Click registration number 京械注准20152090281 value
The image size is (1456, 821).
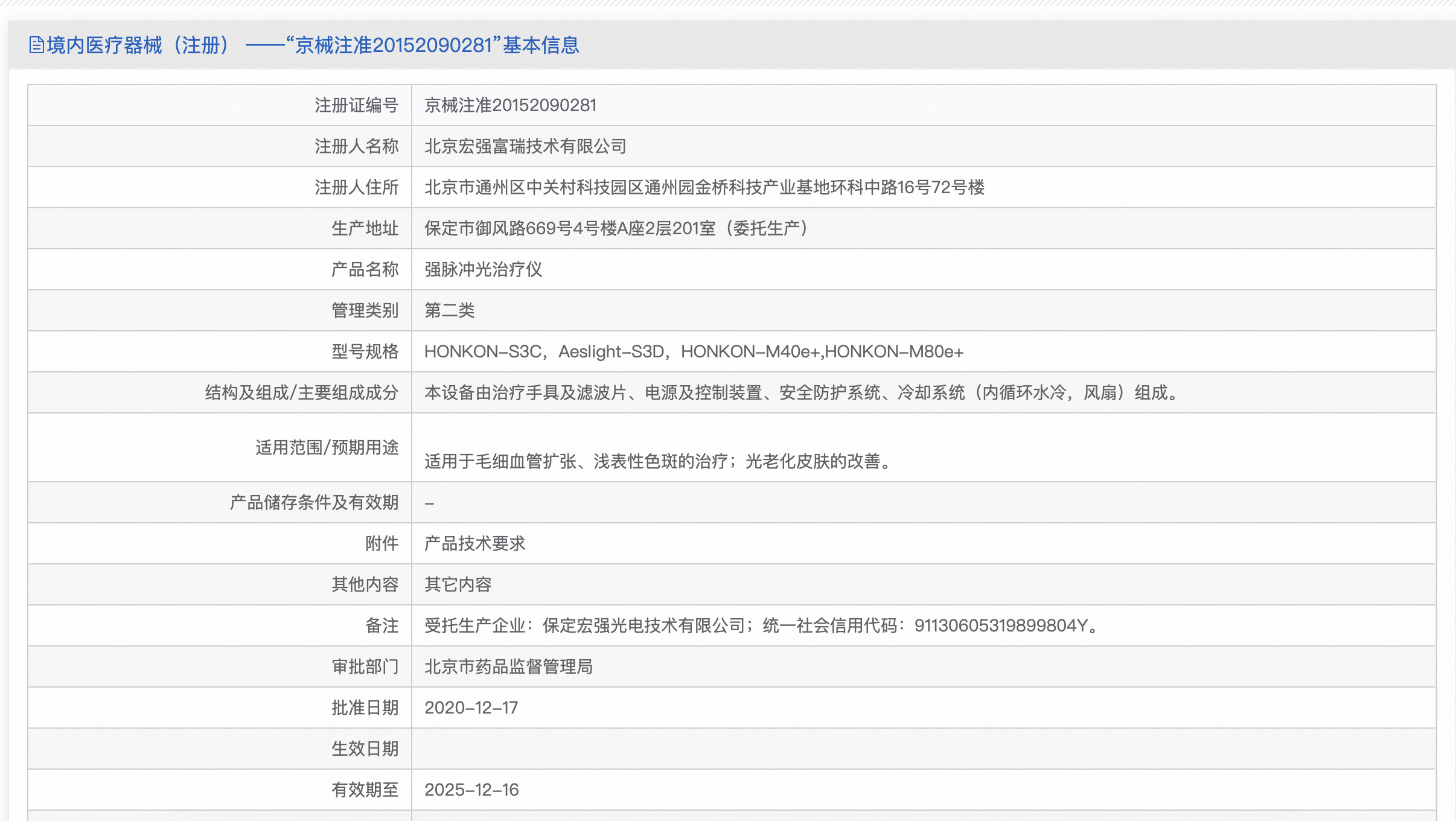click(x=510, y=106)
